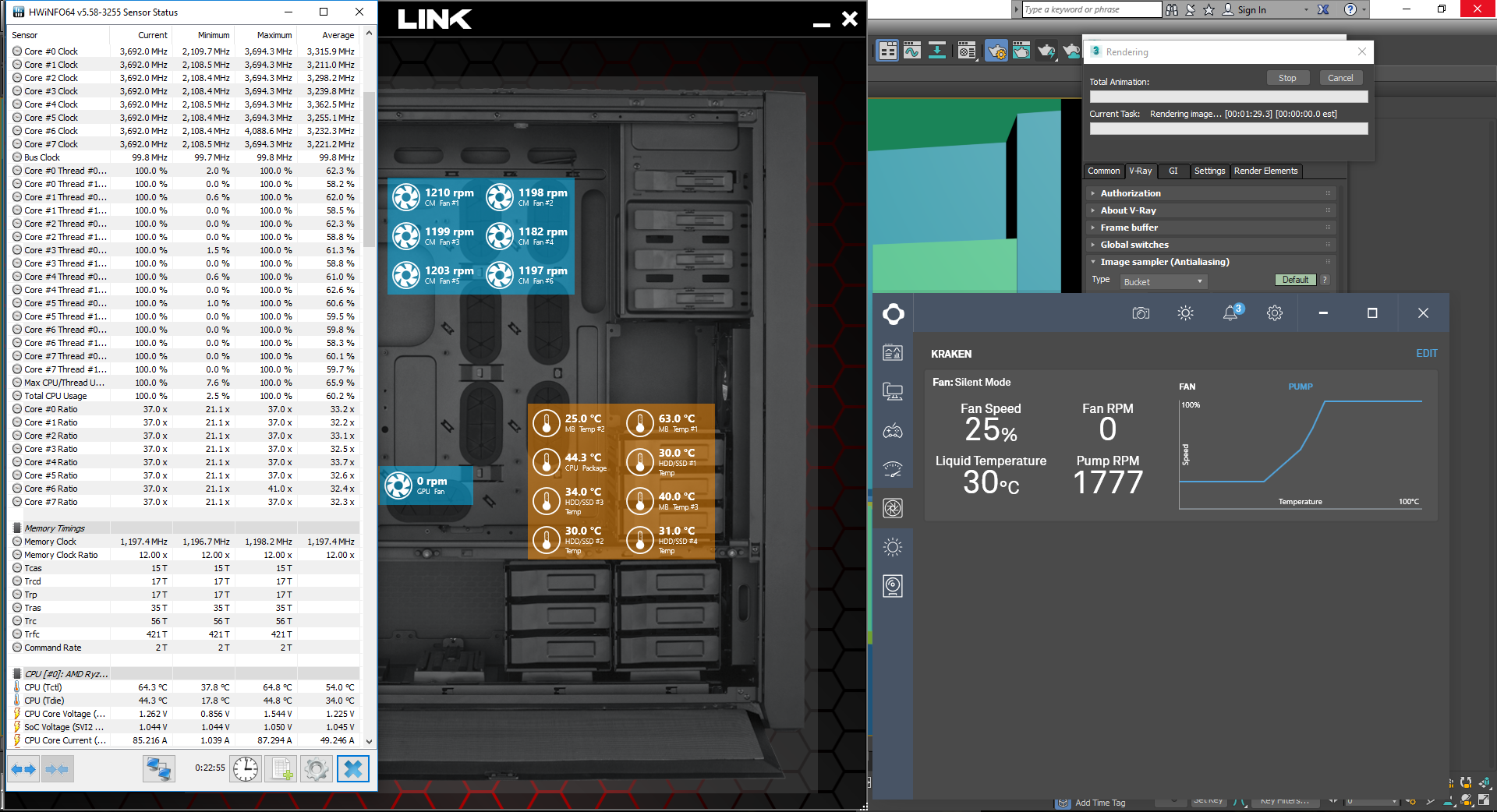The width and height of the screenshot is (1497, 812).
Task: Switch to the Common tab in Render Setup
Action: tap(1104, 171)
